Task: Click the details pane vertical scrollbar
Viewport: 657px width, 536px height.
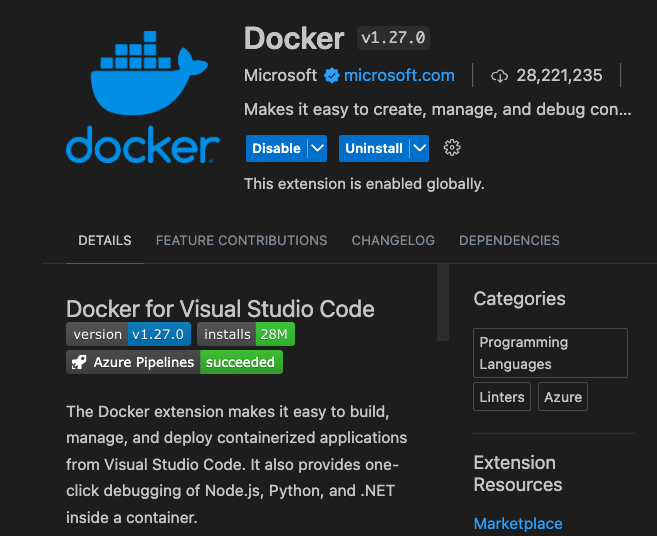Action: pos(442,303)
